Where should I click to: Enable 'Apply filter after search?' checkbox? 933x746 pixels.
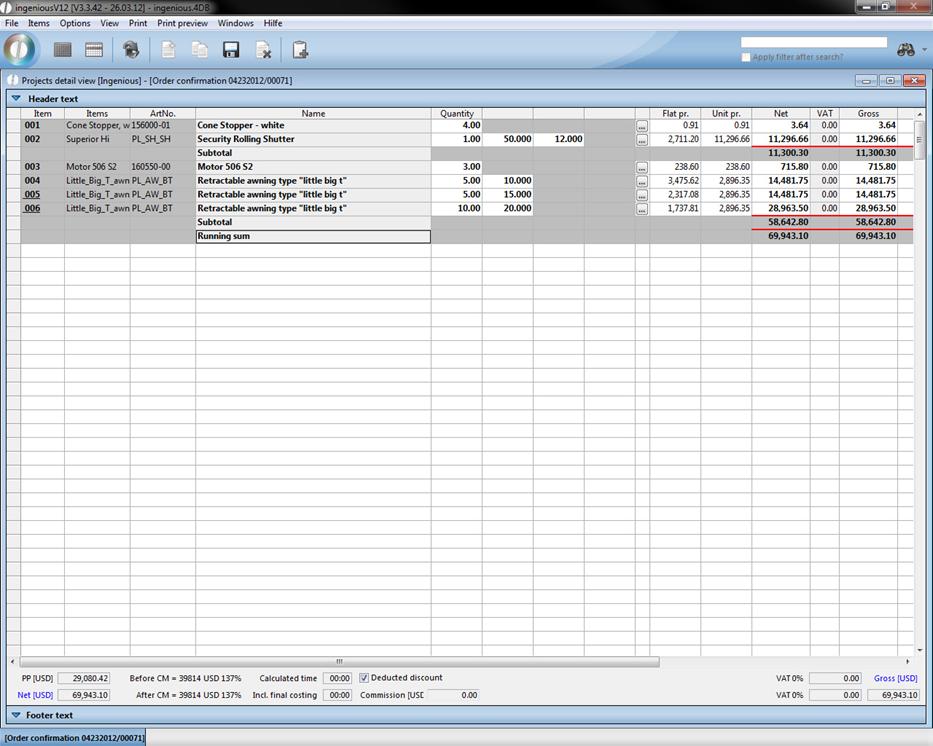[x=746, y=57]
